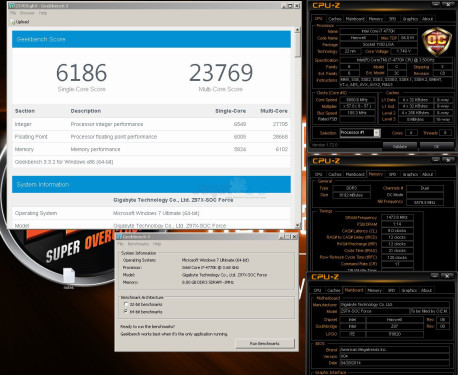Open Benchmarks menu in small Geekbench dialog
The width and height of the screenshot is (458, 375).
point(138,244)
